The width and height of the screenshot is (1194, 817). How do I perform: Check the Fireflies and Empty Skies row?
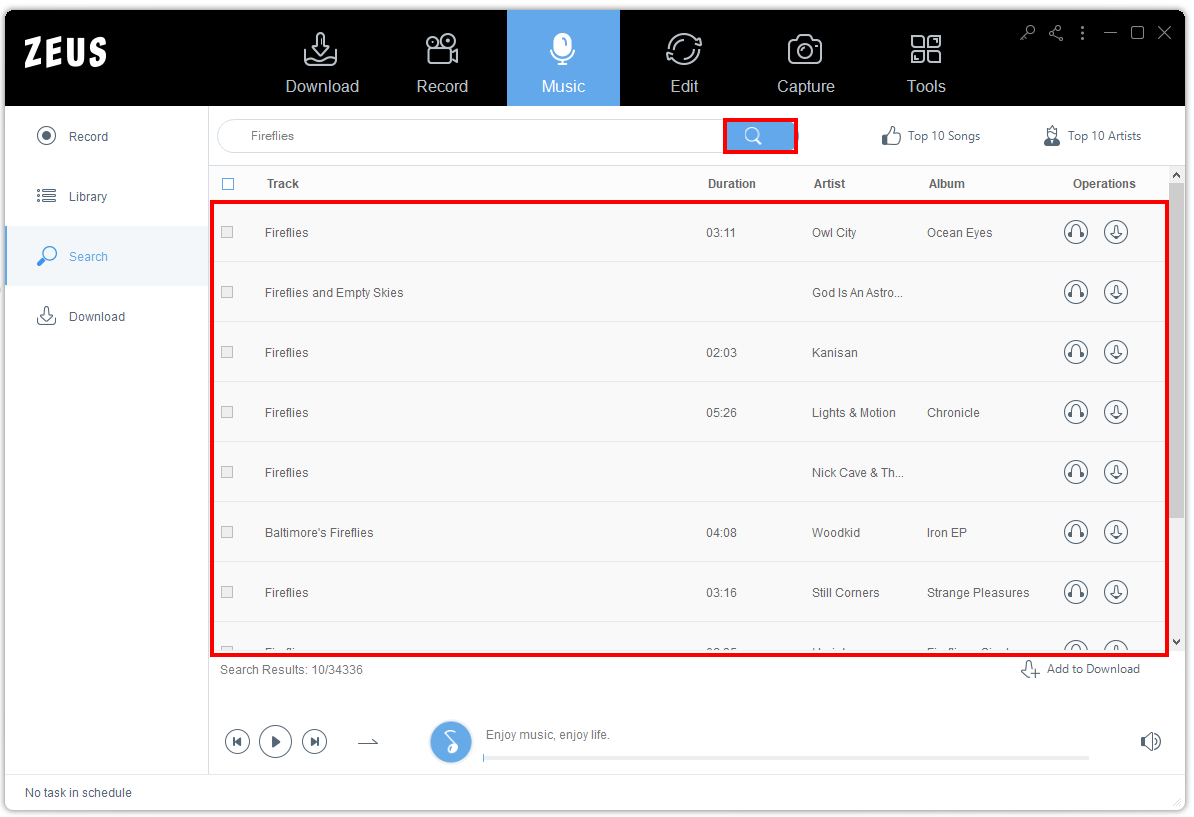(x=227, y=292)
